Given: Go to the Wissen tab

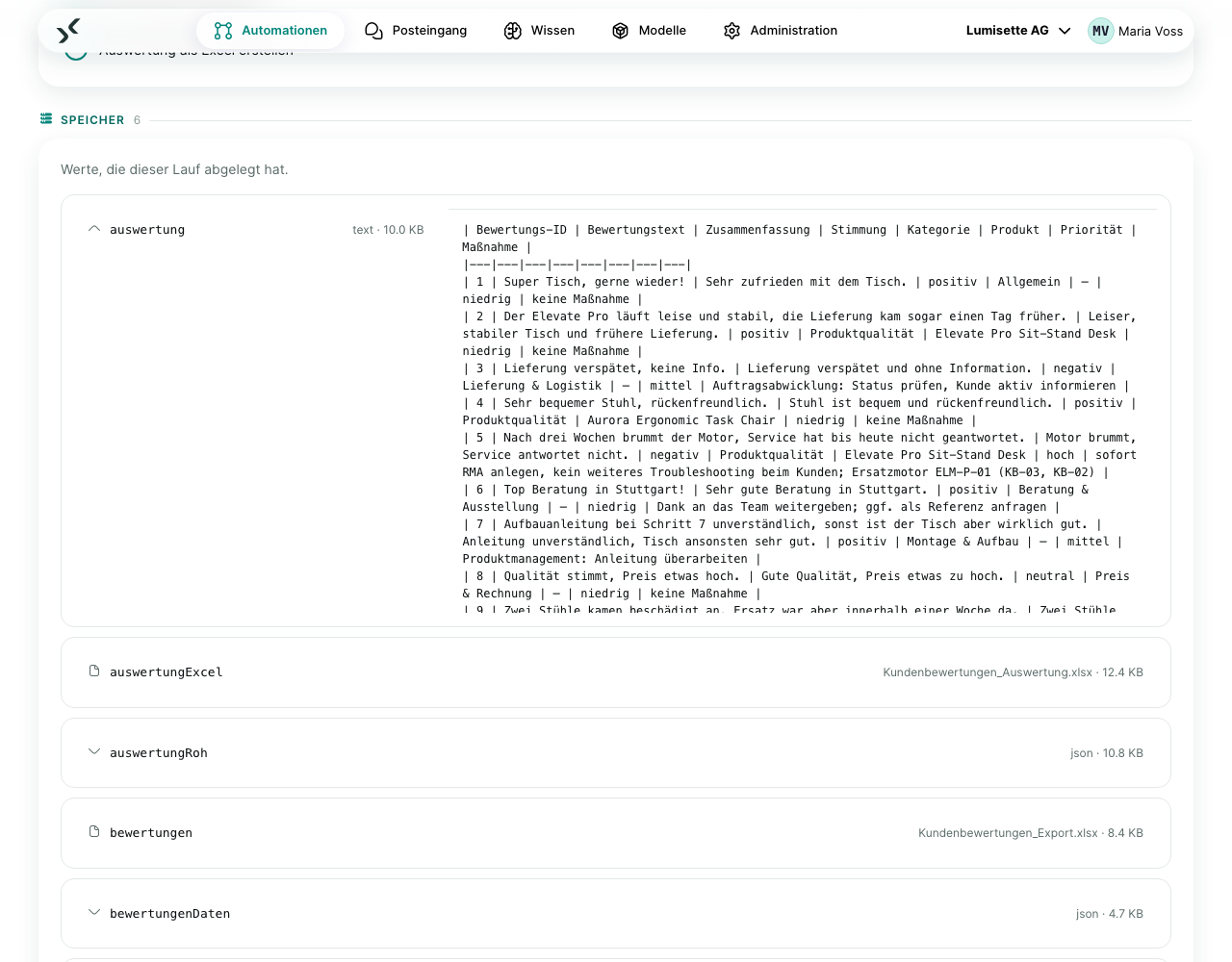Looking at the screenshot, I should coord(539,31).
